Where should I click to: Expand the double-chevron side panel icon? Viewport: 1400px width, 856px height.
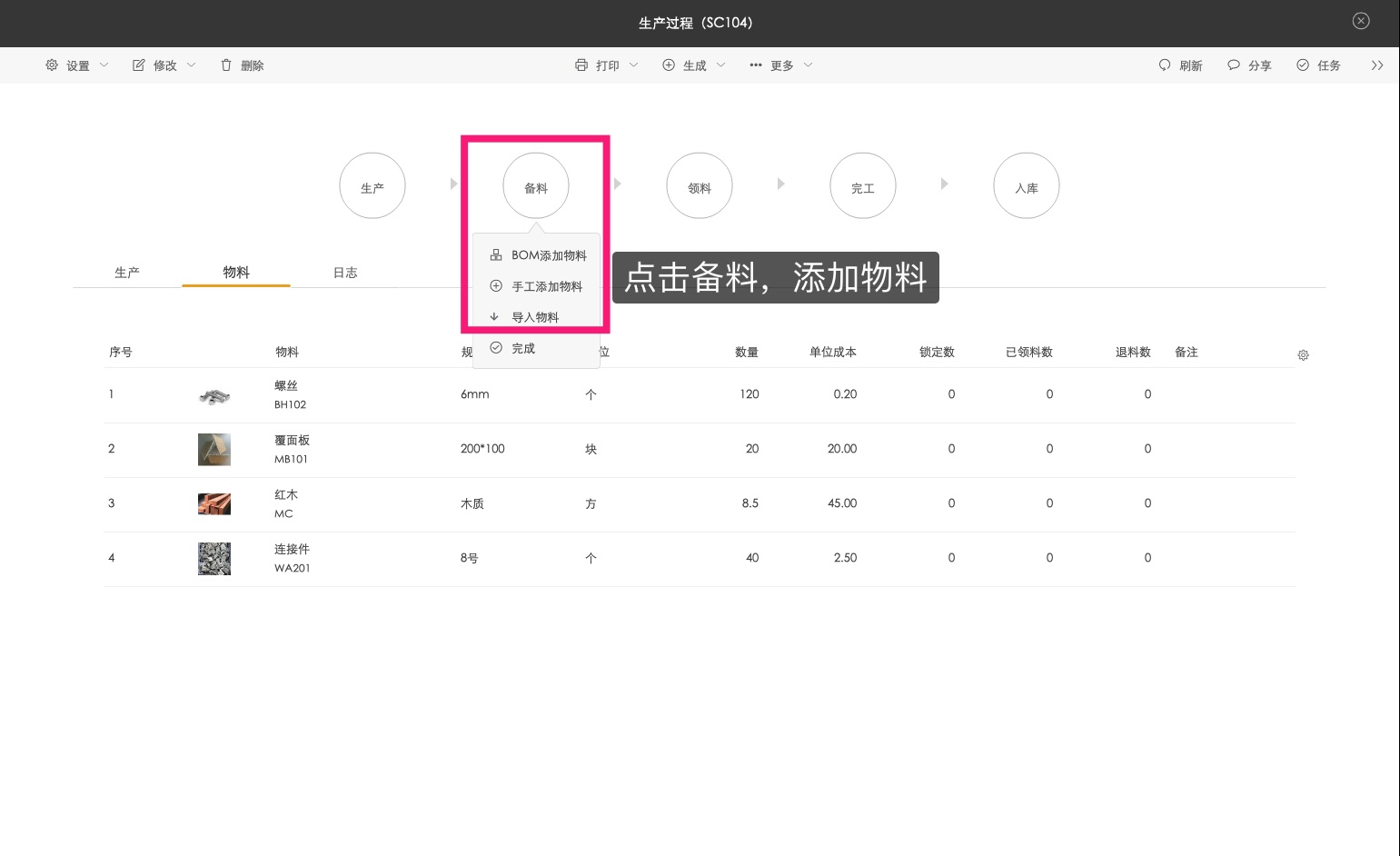coord(1377,65)
